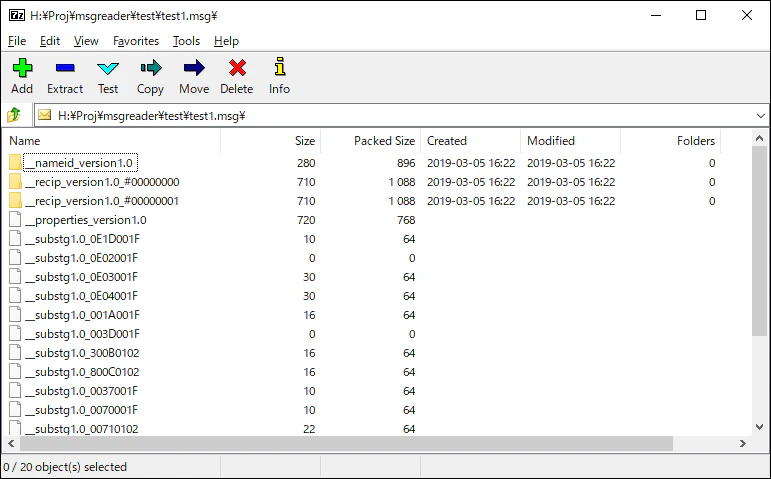Screen dimensions: 771x479
Task: Select folder icon of __recip_version1.0_#00000000
Action: click(15, 182)
